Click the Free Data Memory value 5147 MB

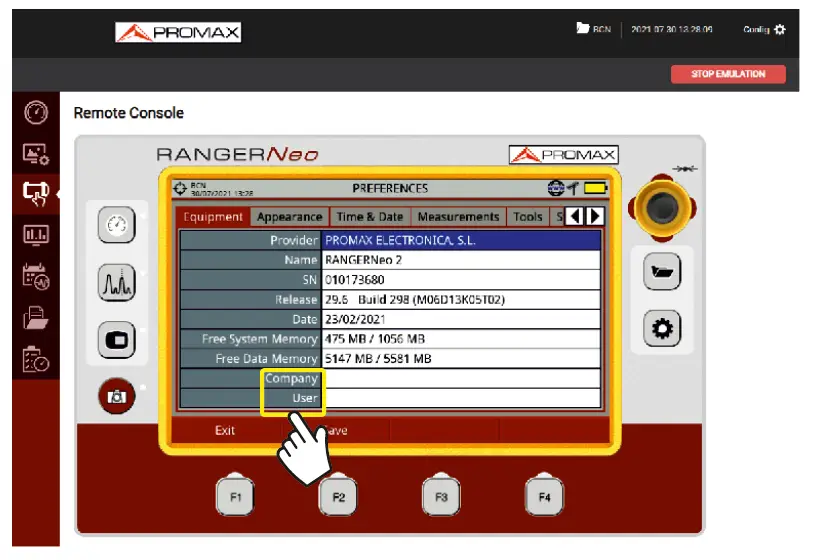click(461, 359)
